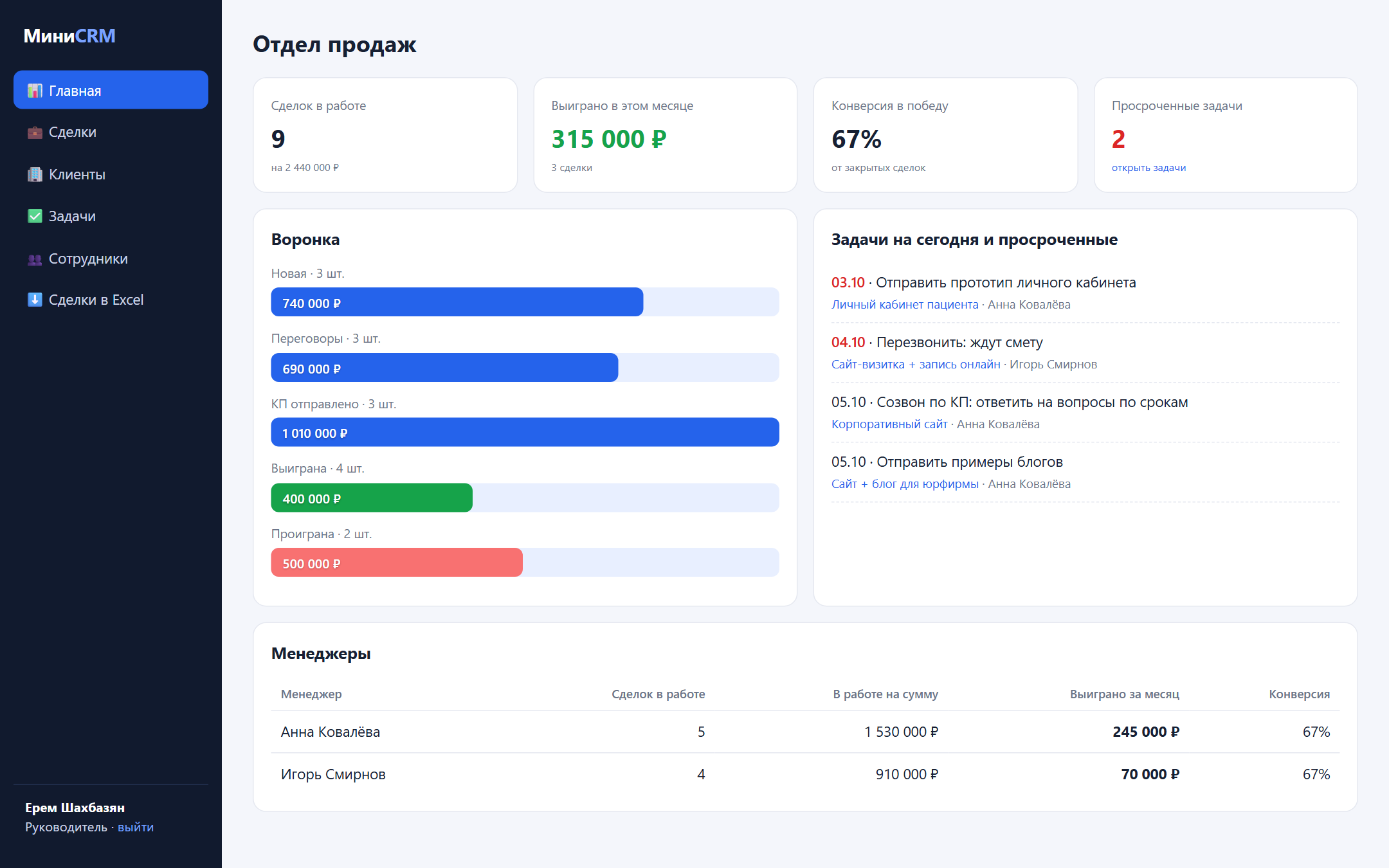Click the briefcase icon next to Сделки
This screenshot has height=868, width=1389.
pyautogui.click(x=35, y=132)
